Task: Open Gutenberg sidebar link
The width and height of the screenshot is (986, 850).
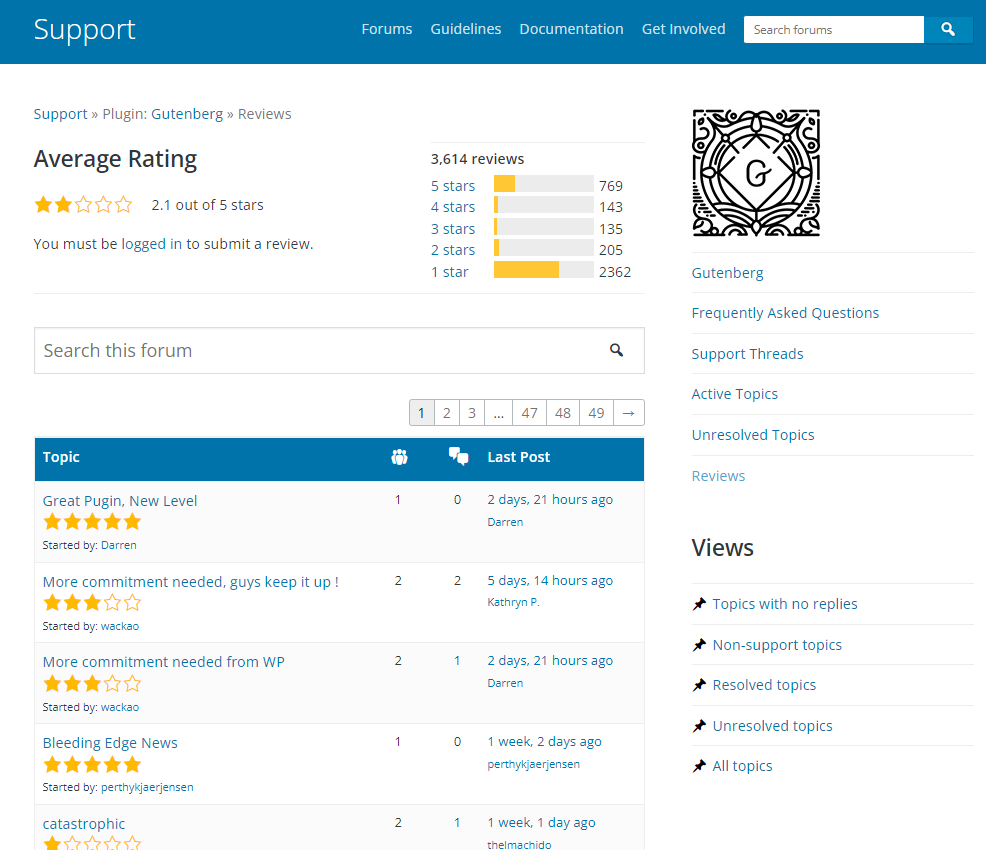Action: point(728,273)
